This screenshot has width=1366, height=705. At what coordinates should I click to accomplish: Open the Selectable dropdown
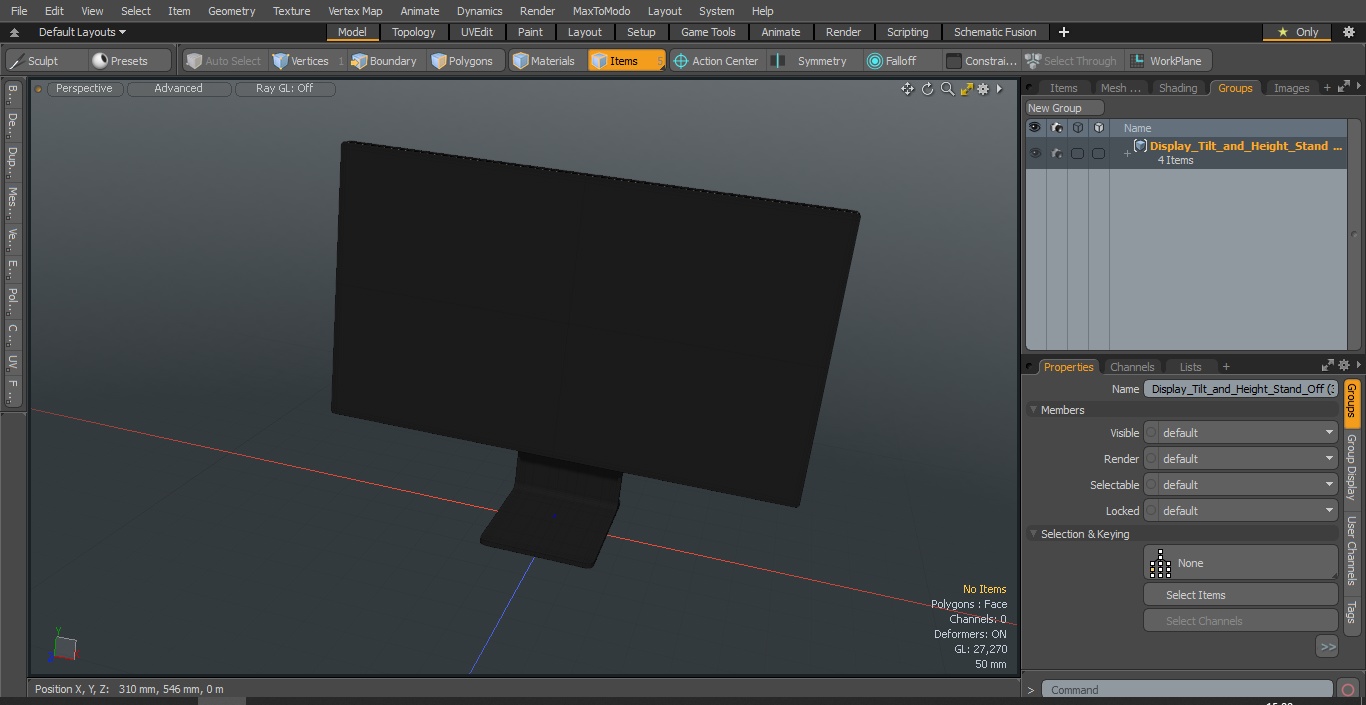coord(1241,485)
